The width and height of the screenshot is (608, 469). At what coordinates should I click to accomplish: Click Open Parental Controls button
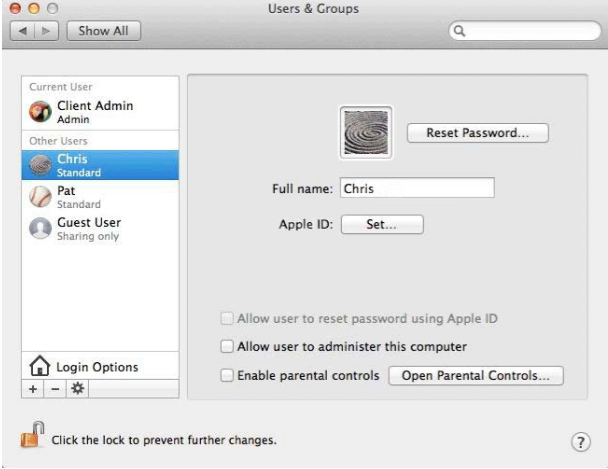[476, 376]
